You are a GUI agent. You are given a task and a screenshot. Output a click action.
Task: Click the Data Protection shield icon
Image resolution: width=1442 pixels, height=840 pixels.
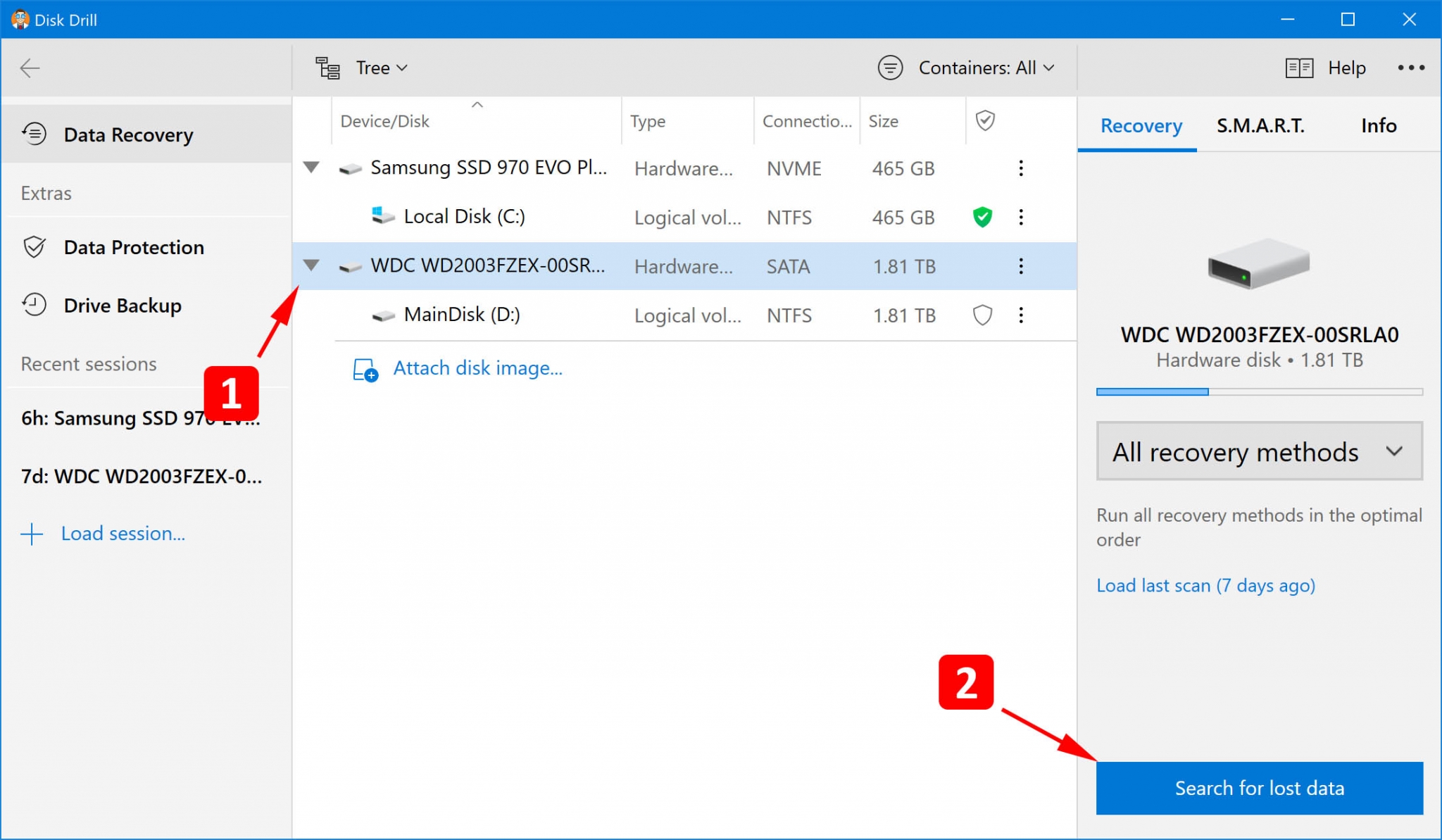tap(34, 247)
